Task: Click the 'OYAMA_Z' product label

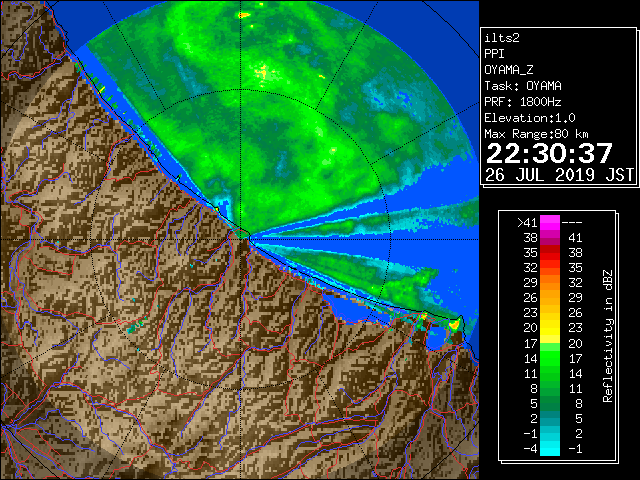Action: click(x=509, y=70)
